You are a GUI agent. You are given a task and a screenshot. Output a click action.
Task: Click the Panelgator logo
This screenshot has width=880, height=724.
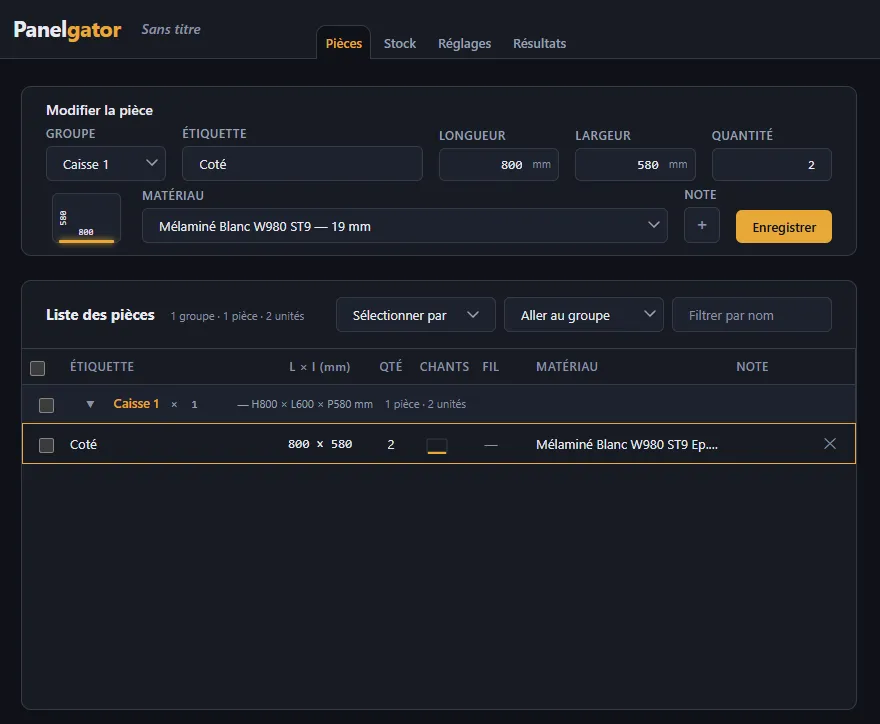coord(67,30)
